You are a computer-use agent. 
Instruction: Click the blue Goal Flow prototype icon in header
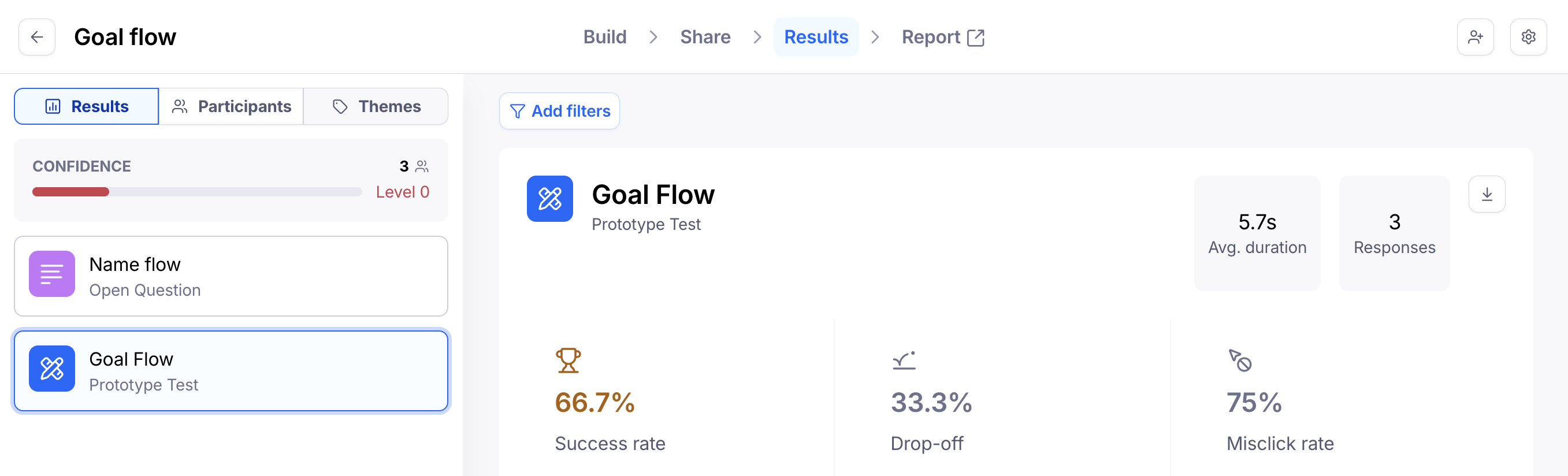[549, 199]
